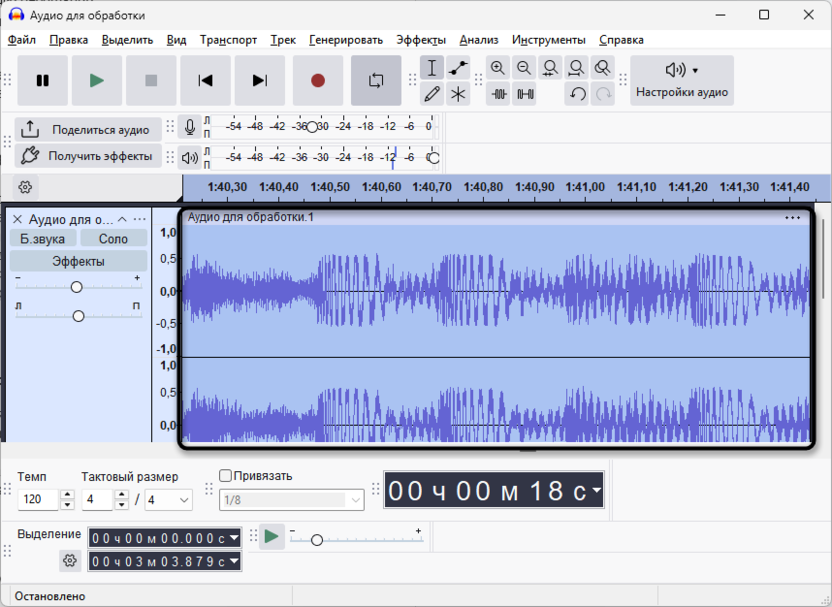Image resolution: width=832 pixels, height=607 pixels.
Task: Toggle looping playback with the loop button
Action: pos(376,80)
